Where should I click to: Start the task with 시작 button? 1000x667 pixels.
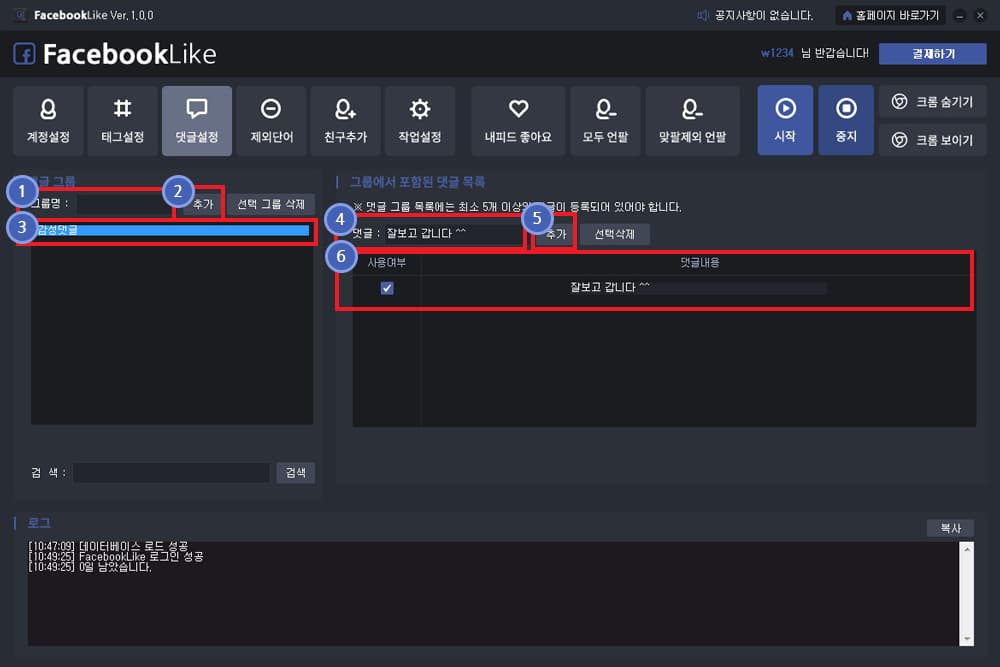(785, 120)
